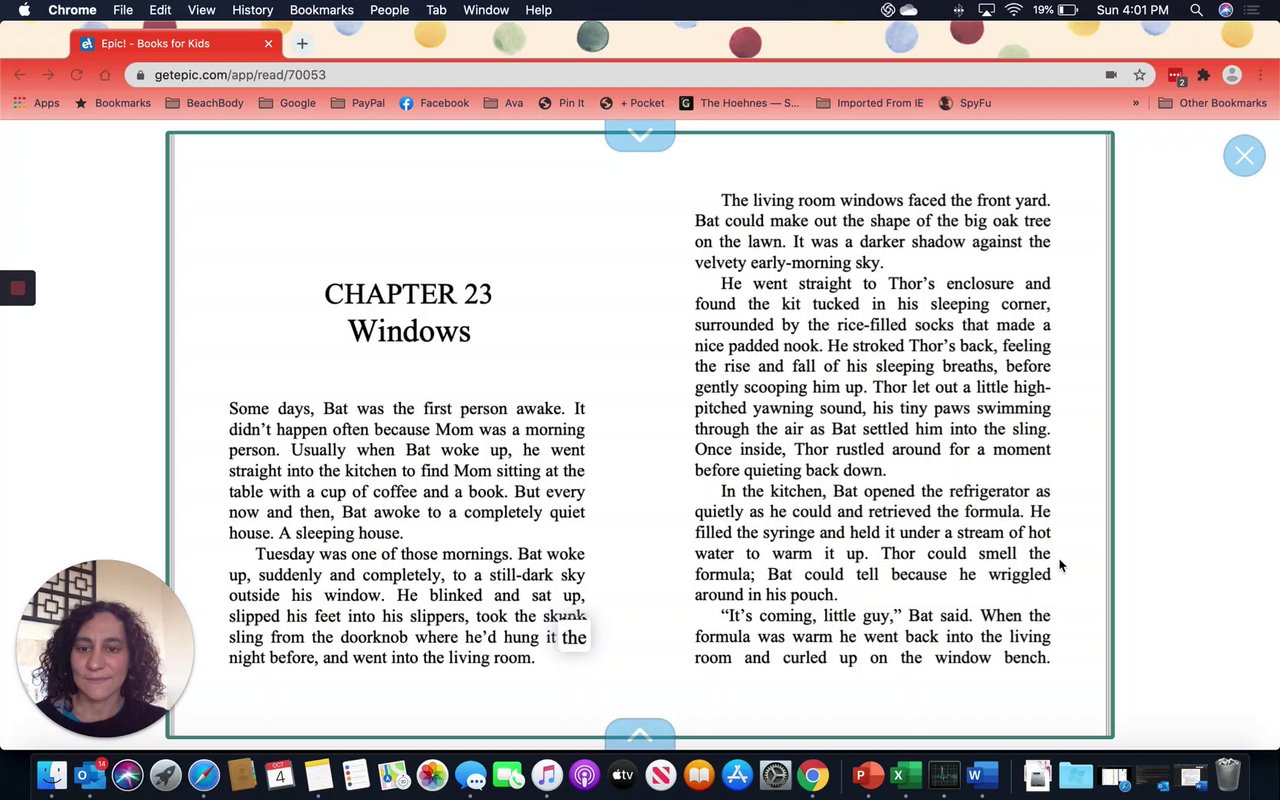Open the Help menu

point(538,10)
